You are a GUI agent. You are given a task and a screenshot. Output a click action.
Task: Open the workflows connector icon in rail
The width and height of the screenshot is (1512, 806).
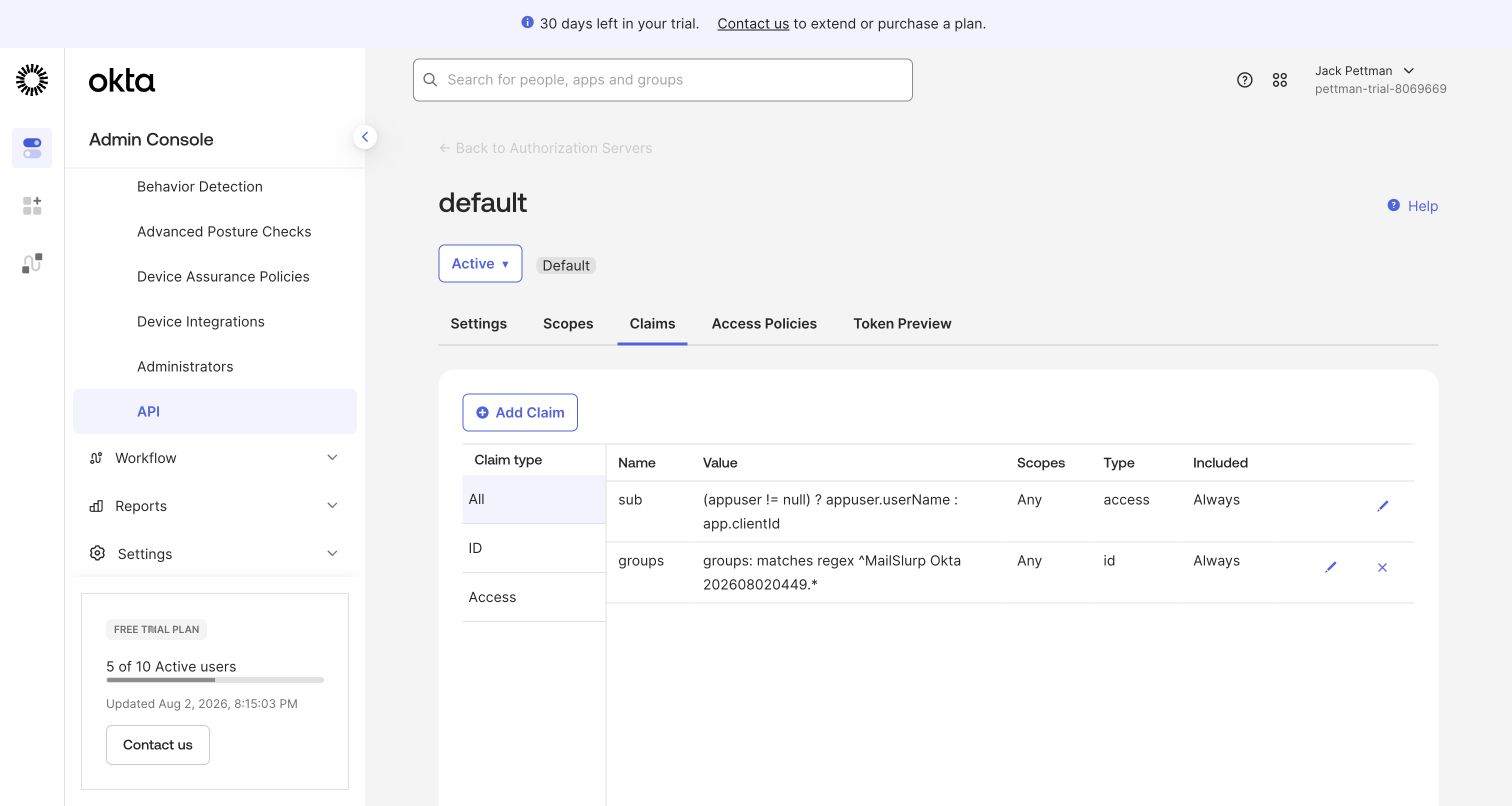(32, 263)
